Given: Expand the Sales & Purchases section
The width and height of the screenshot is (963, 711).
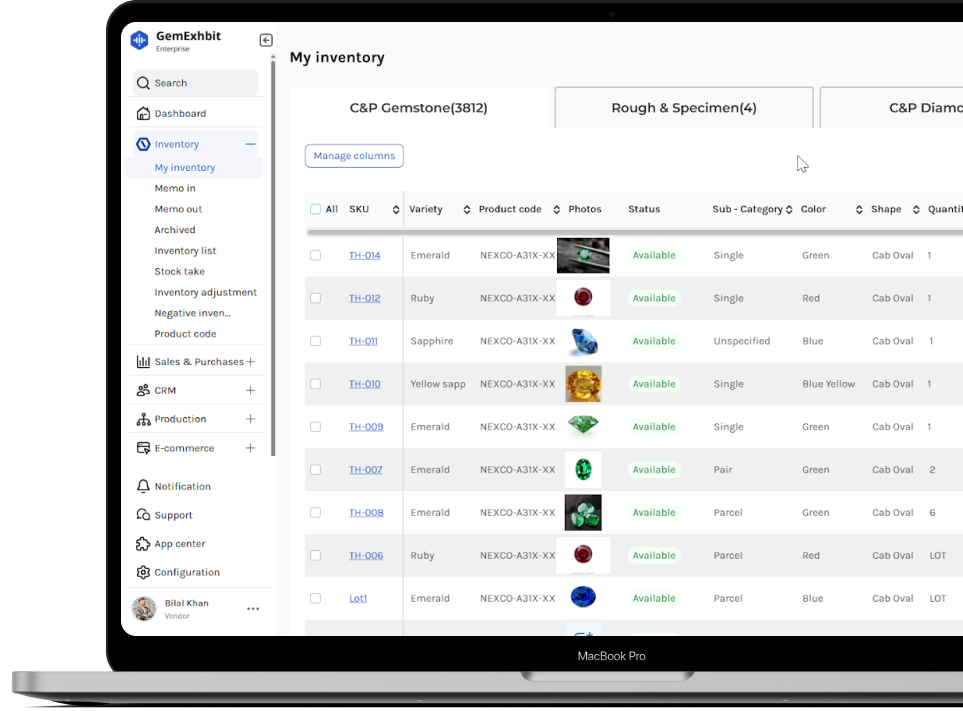Looking at the screenshot, I should pyautogui.click(x=250, y=362).
